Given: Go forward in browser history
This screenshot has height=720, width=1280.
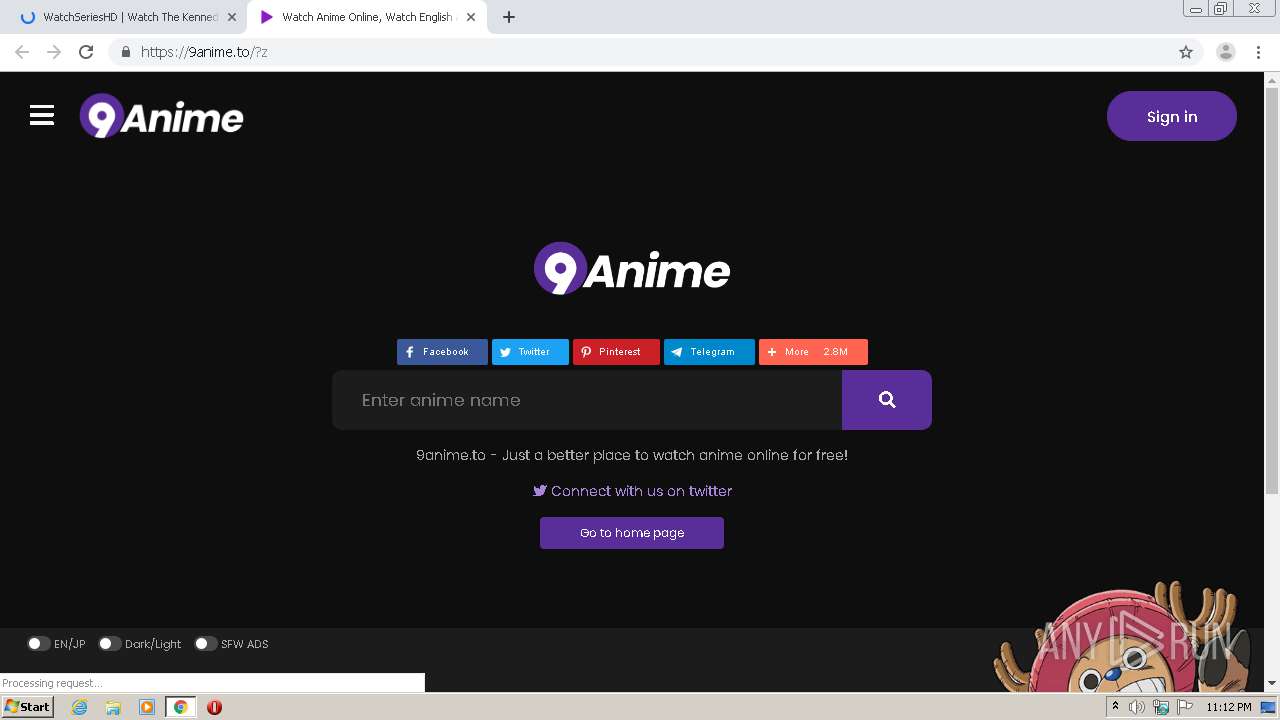Looking at the screenshot, I should coord(54,52).
